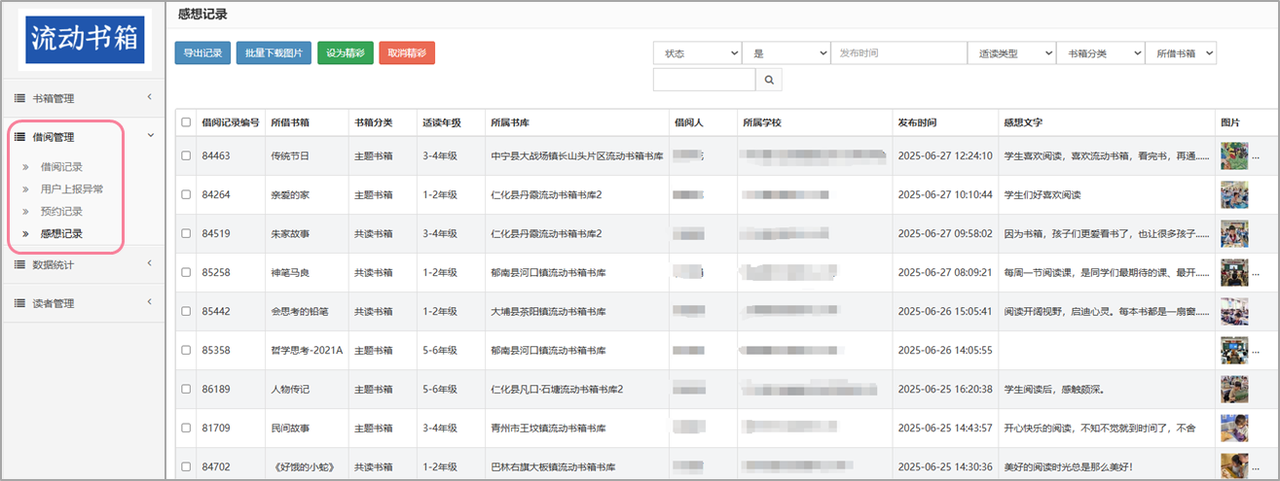1280x481 pixels.
Task: Check the row checkbox for record 85258
Action: click(x=186, y=272)
